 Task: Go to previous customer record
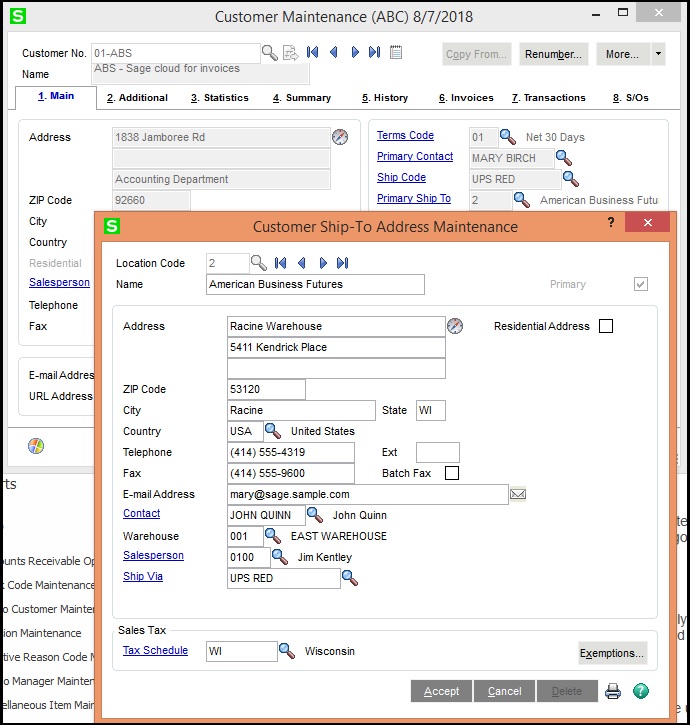click(333, 52)
